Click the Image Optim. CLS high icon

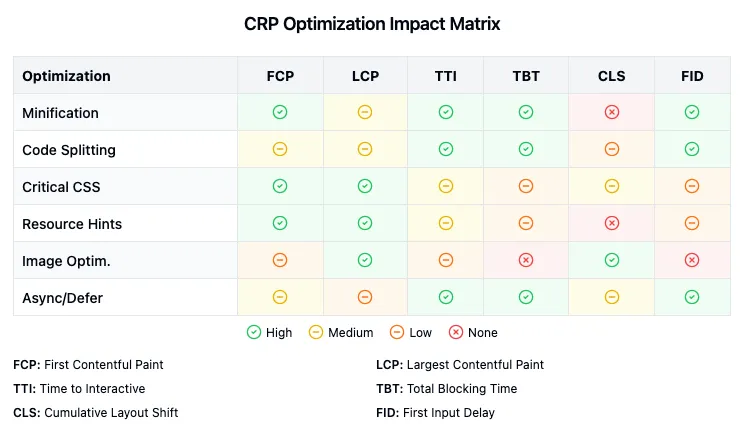pos(612,260)
